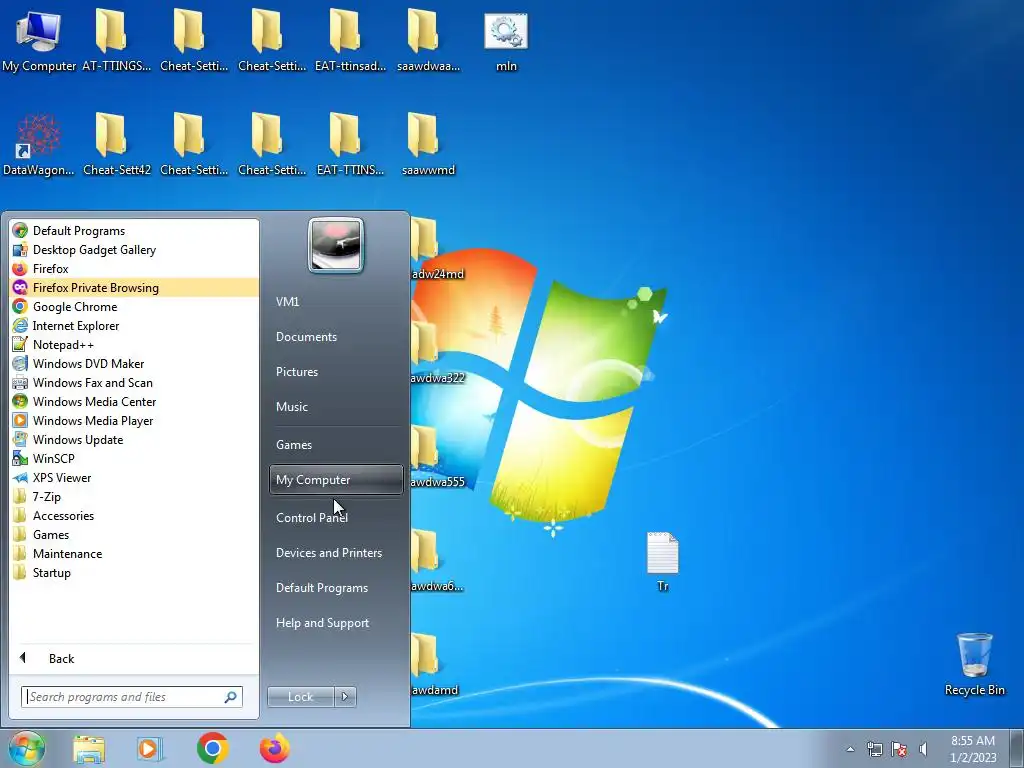The image size is (1024, 768).
Task: Open Internet Explorer
Action: click(x=134, y=326)
